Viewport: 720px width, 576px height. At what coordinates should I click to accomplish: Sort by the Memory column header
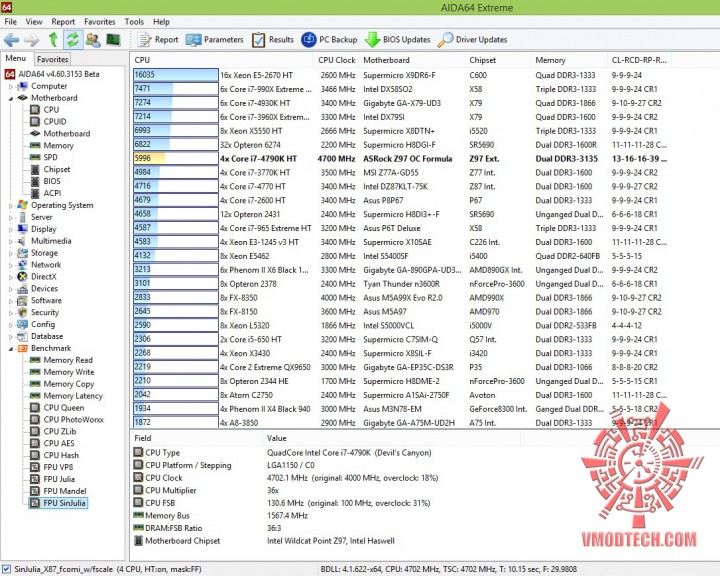(569, 60)
